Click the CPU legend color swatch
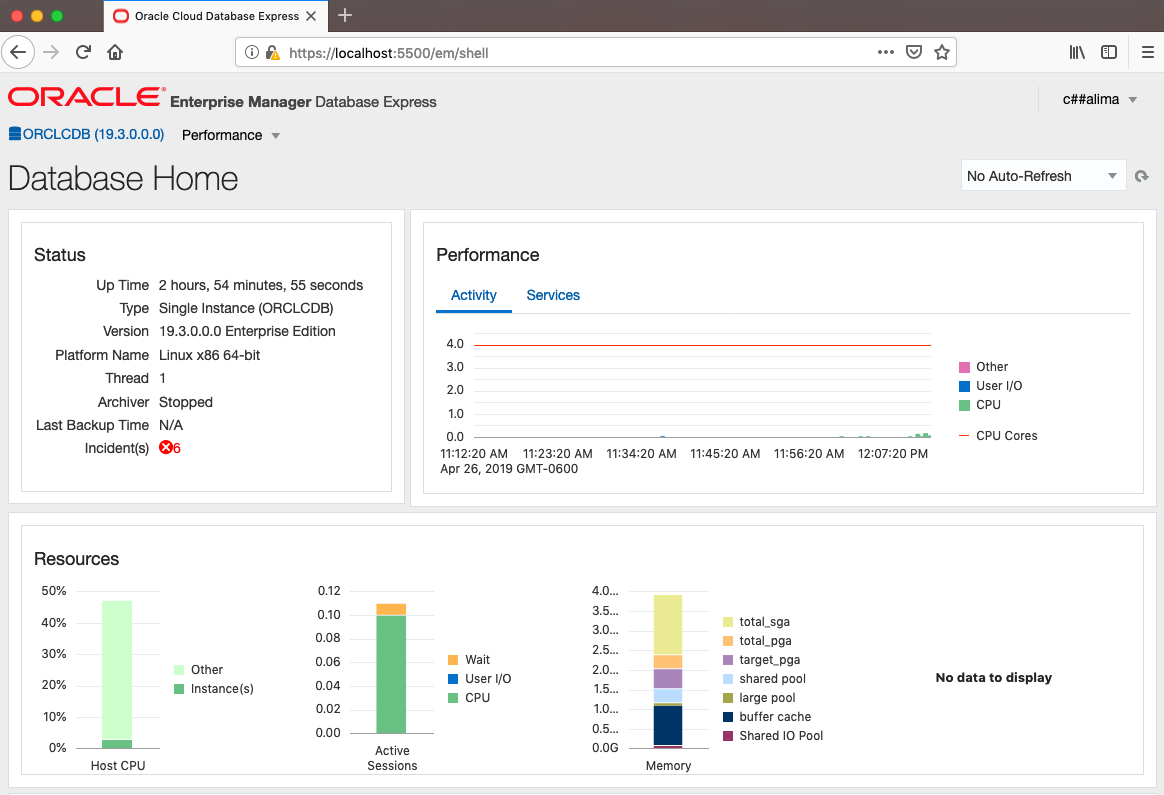 point(964,405)
